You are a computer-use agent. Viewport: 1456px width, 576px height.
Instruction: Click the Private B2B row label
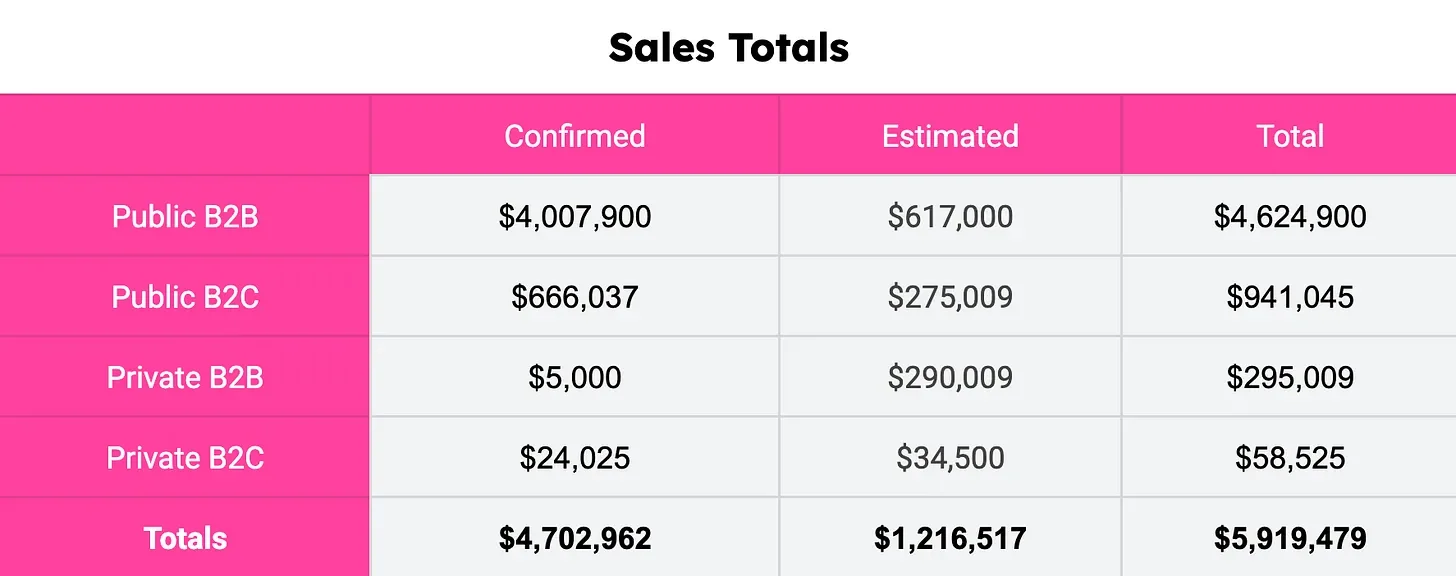tap(185, 377)
